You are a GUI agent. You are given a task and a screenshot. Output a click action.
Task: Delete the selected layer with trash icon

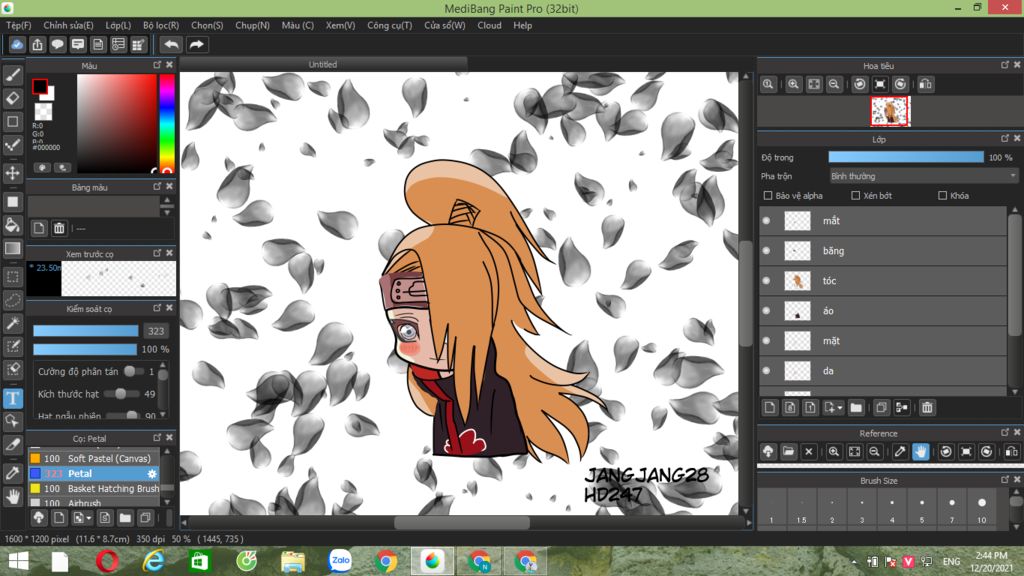coord(927,408)
